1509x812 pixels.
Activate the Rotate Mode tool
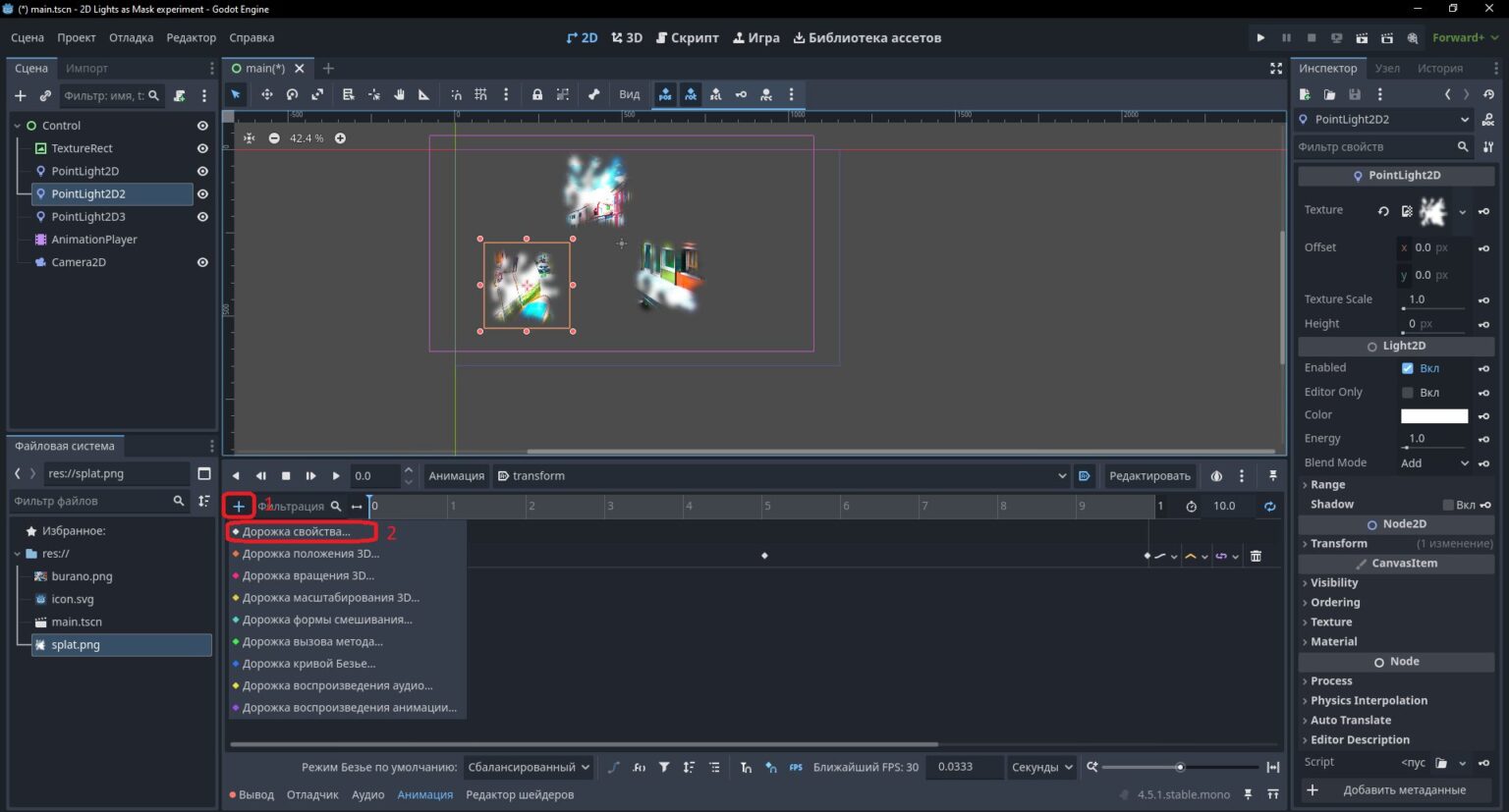292,94
